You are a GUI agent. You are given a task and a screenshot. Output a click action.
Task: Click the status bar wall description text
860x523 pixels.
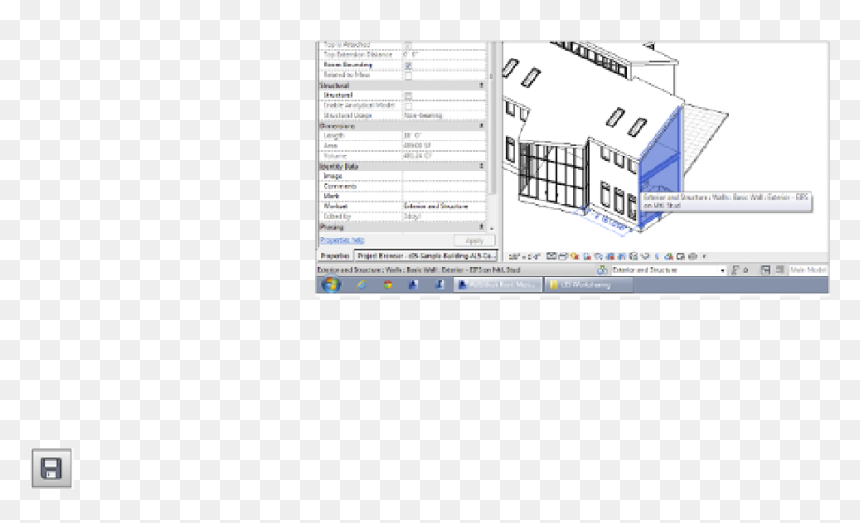coord(419,270)
